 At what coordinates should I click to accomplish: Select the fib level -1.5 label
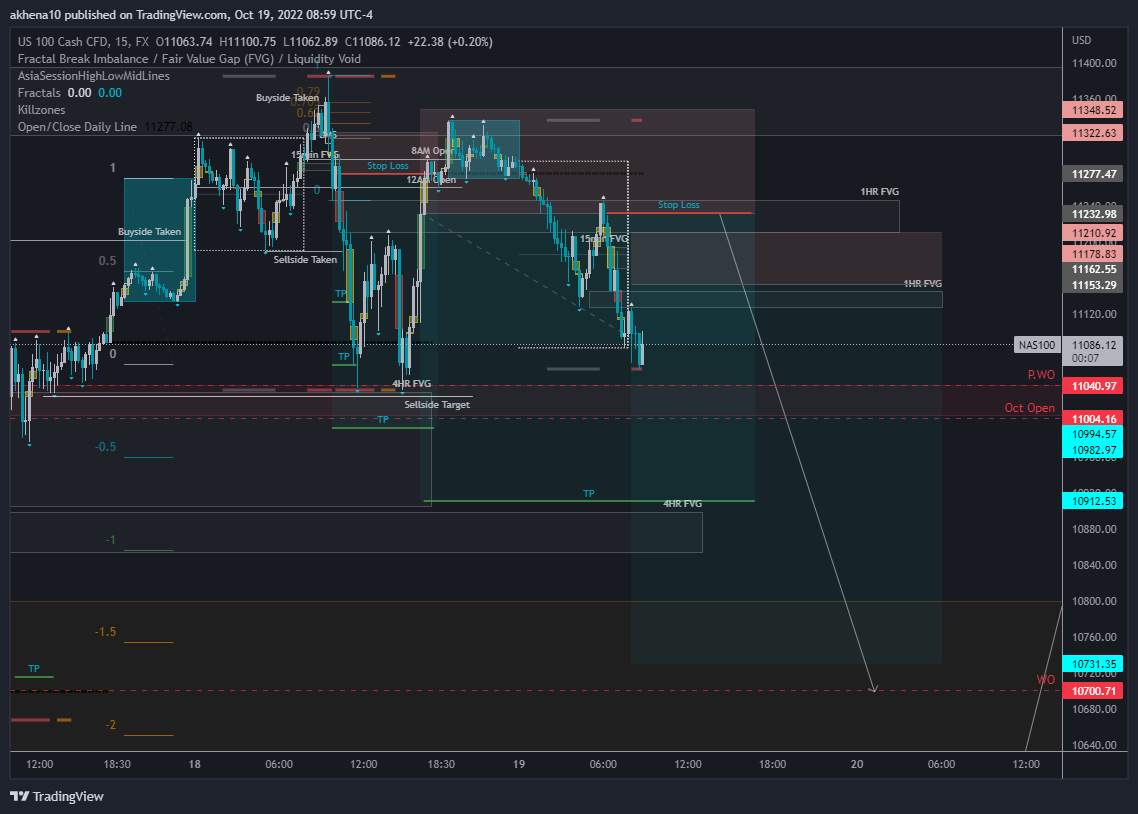105,632
